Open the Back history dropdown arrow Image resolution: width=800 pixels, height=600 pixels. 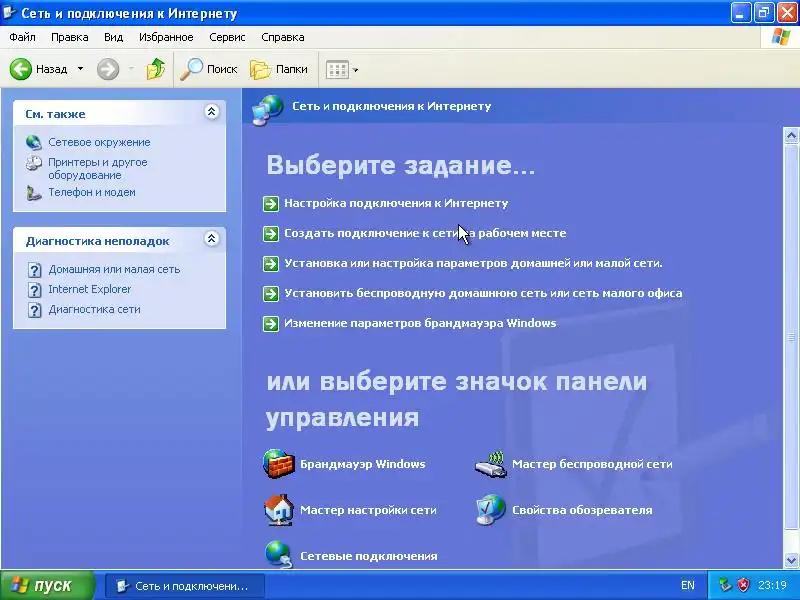pyautogui.click(x=80, y=68)
